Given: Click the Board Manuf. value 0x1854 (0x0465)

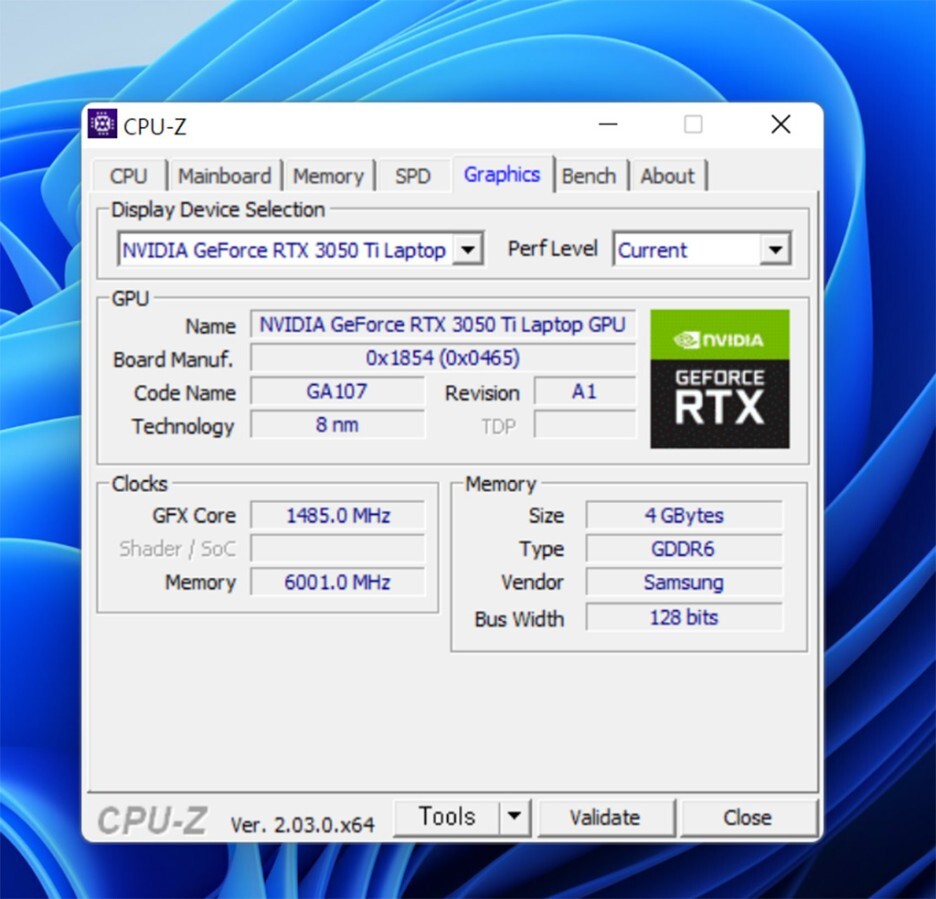Looking at the screenshot, I should tap(442, 358).
